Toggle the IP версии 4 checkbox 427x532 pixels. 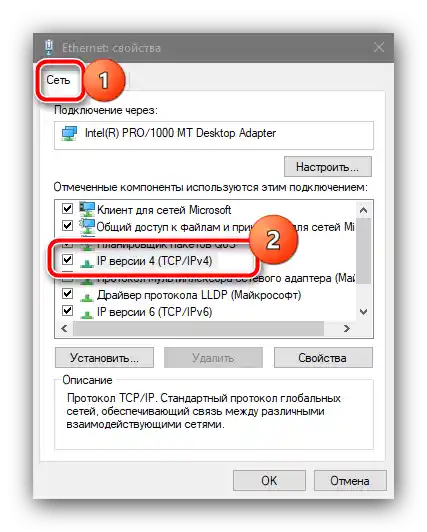(x=67, y=260)
